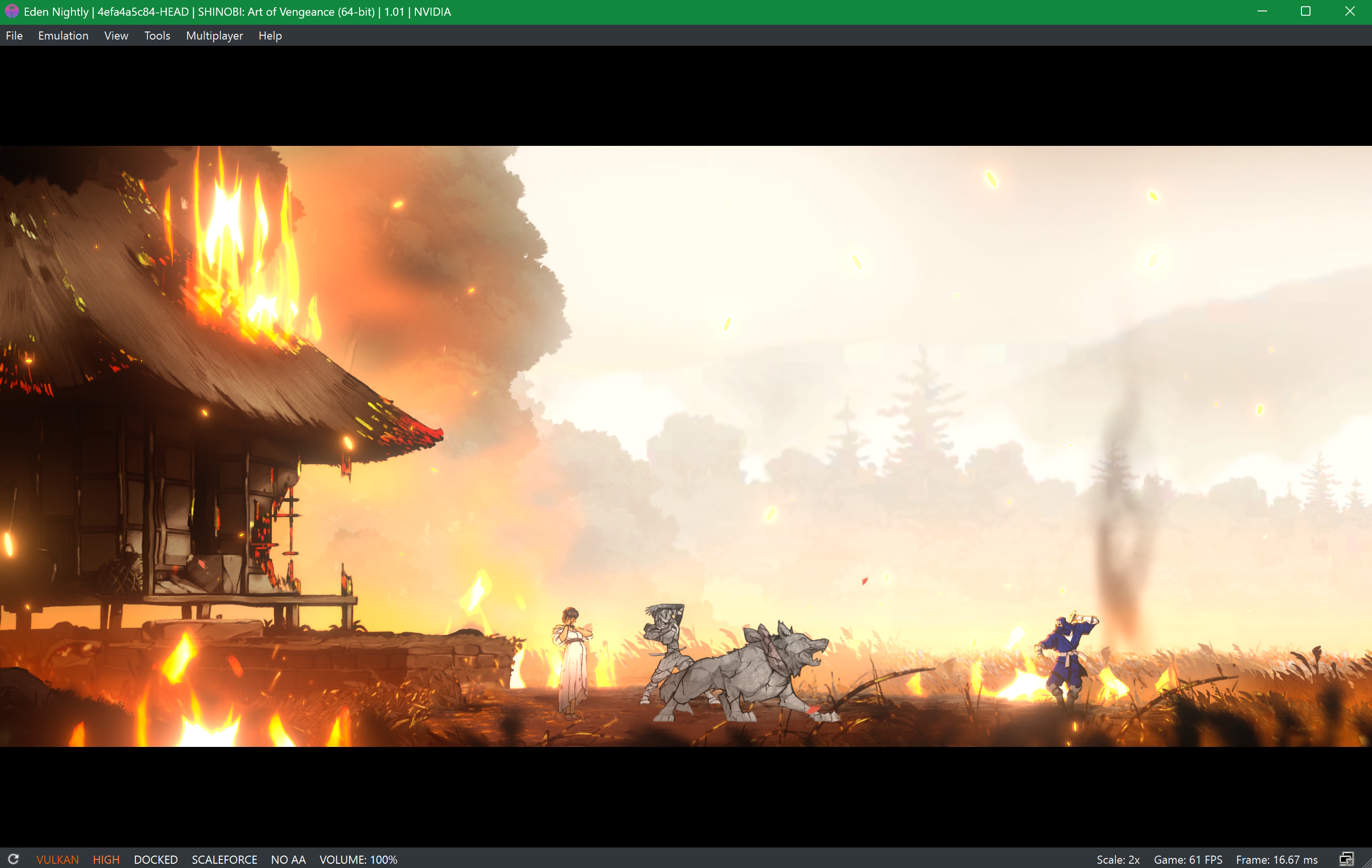
Task: Open the Emulation menu
Action: (x=63, y=35)
